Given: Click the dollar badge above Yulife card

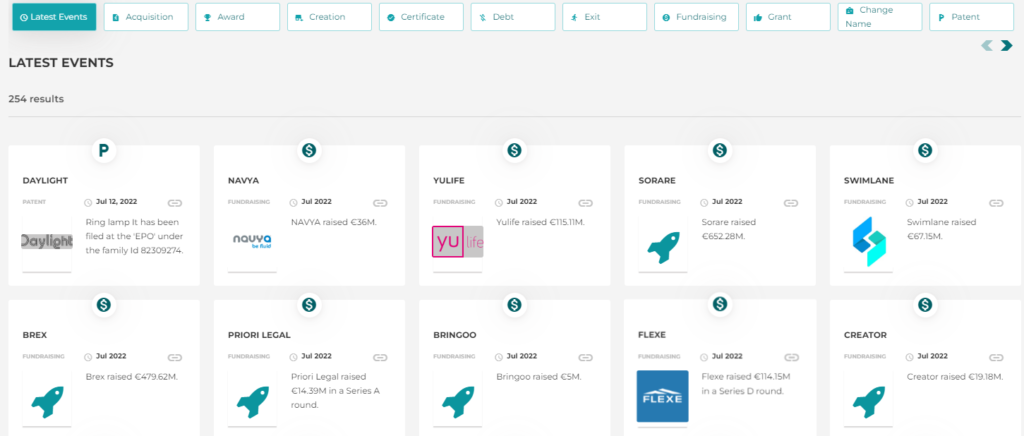Looking at the screenshot, I should 515,151.
